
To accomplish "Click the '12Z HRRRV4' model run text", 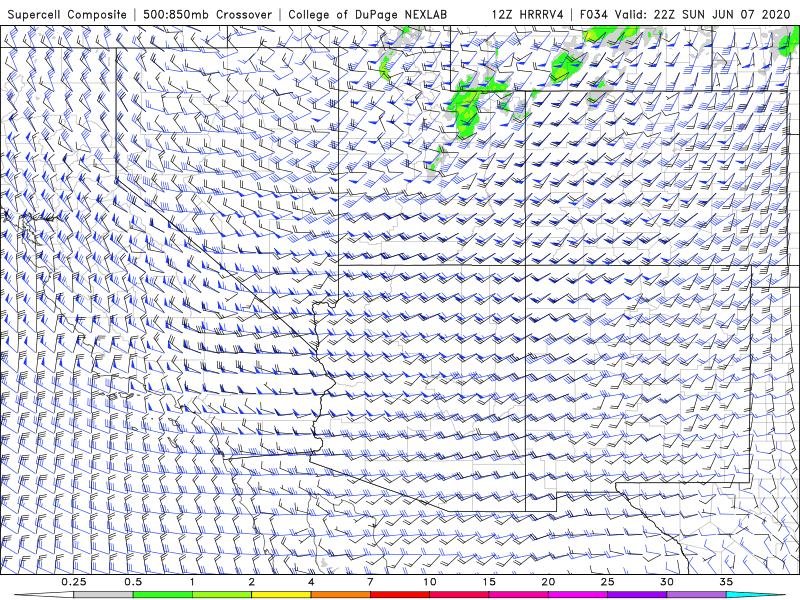I will pos(528,15).
